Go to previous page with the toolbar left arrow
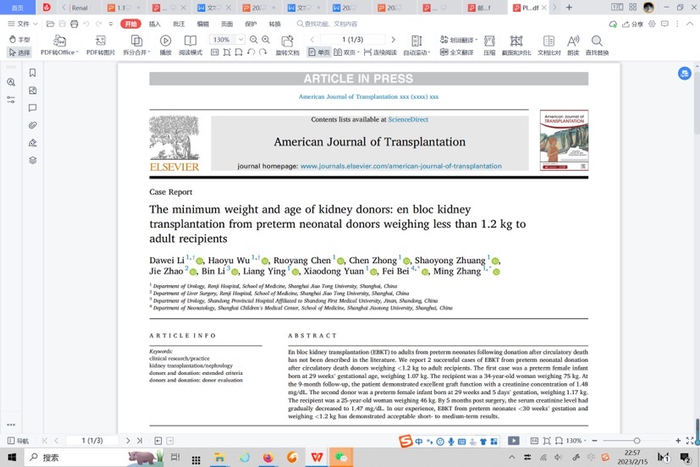Image resolution: width=700 pixels, height=467 pixels. (x=312, y=39)
